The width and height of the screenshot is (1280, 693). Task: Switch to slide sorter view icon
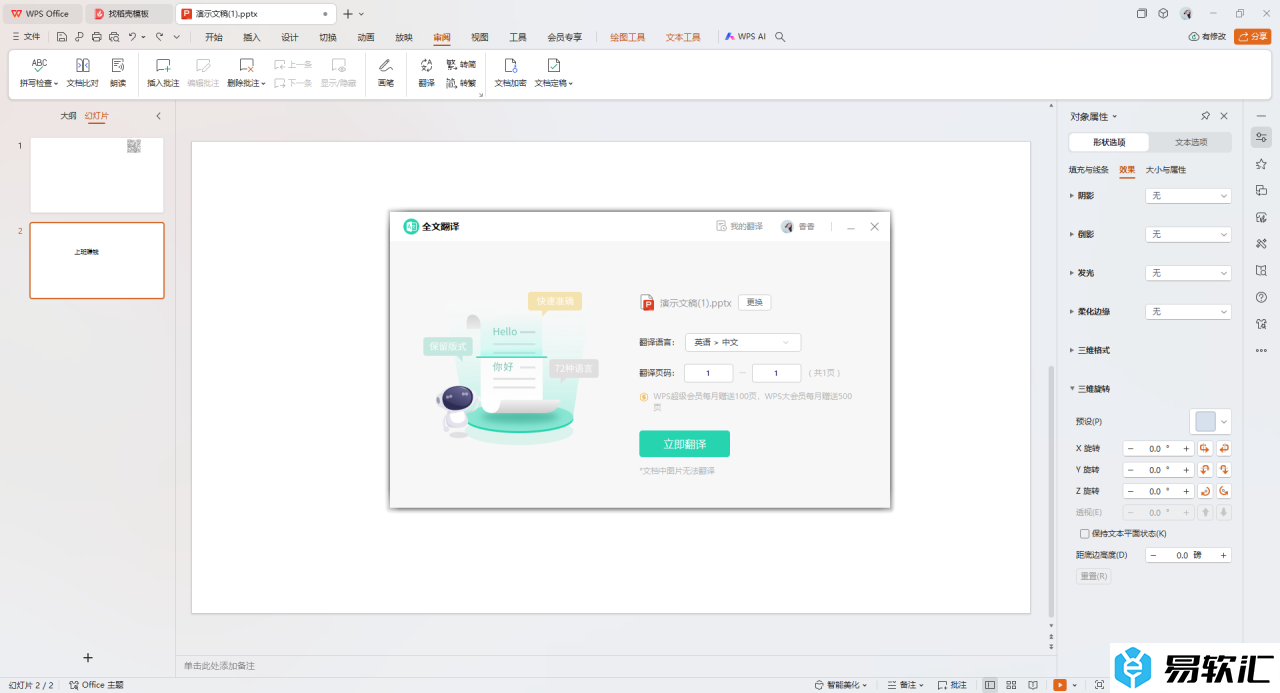[x=1011, y=685]
